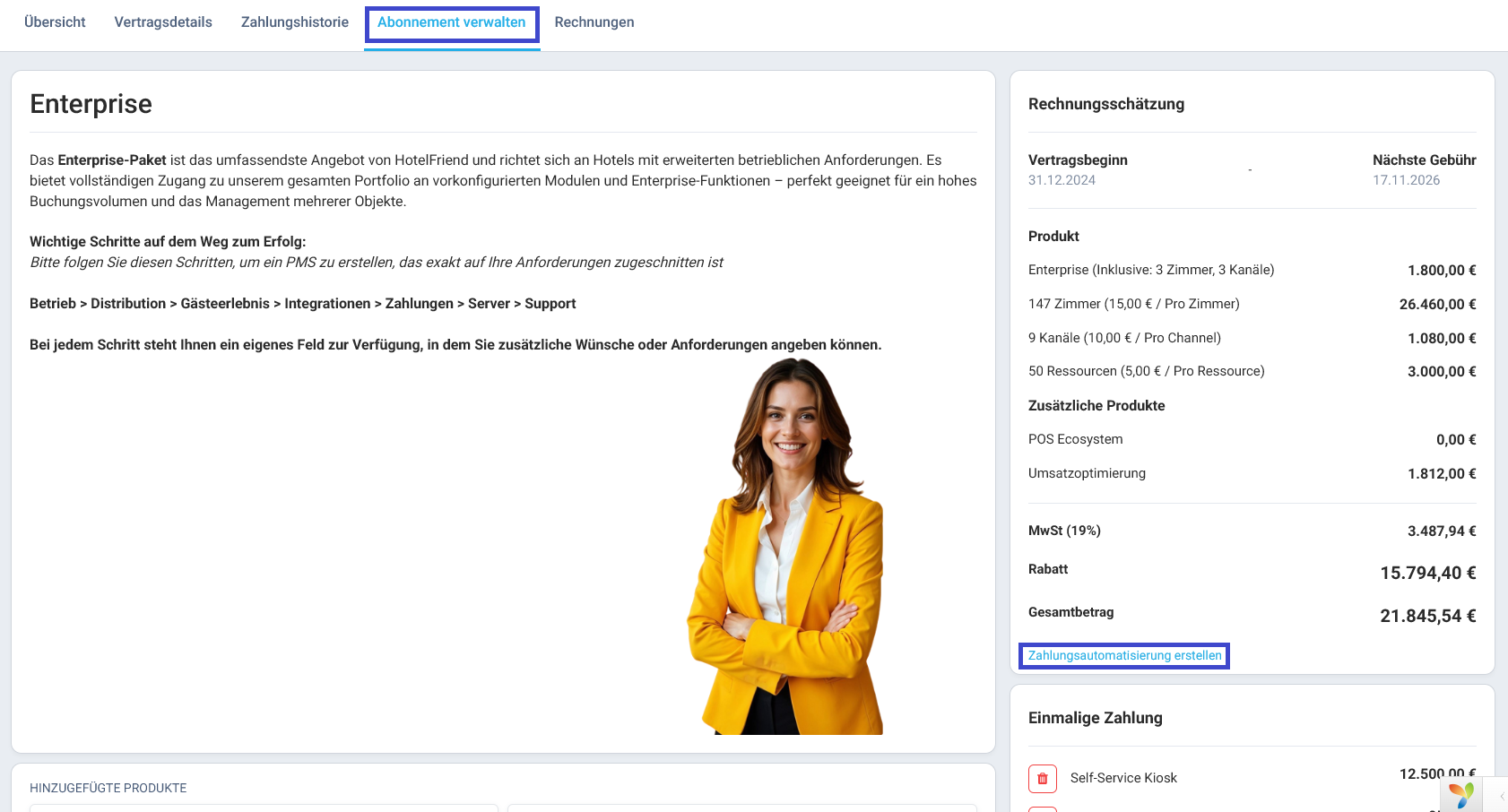The width and height of the screenshot is (1508, 812).
Task: Select the Enterprise inclusive product row
Action: coord(1252,270)
